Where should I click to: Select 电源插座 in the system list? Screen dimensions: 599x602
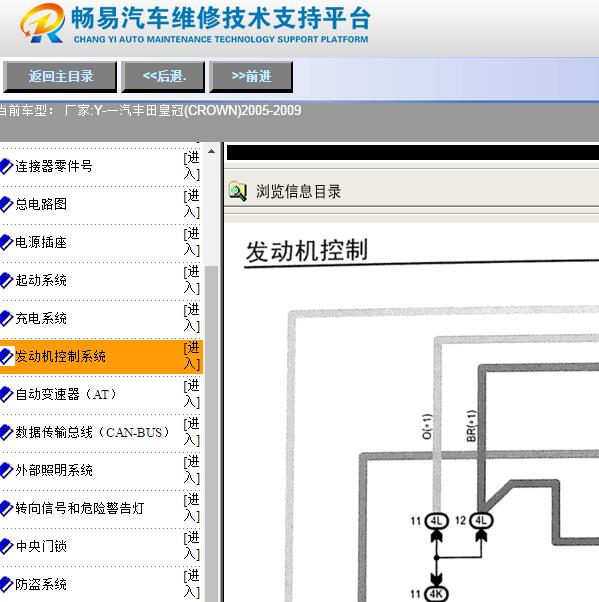click(41, 242)
